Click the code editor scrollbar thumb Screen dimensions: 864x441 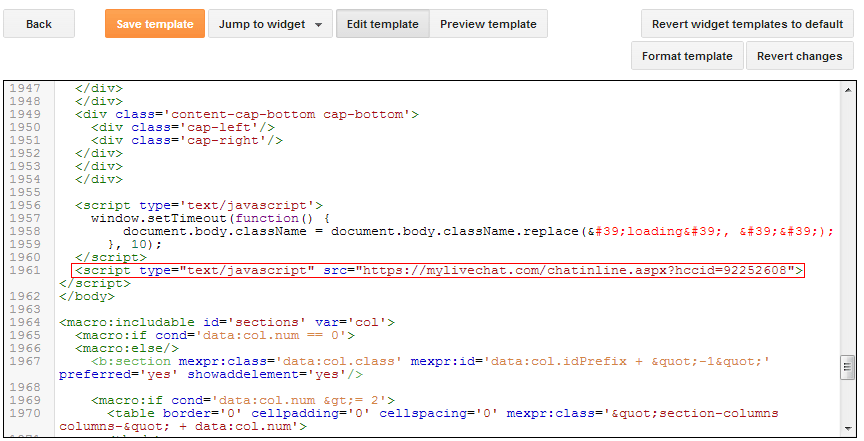848,367
